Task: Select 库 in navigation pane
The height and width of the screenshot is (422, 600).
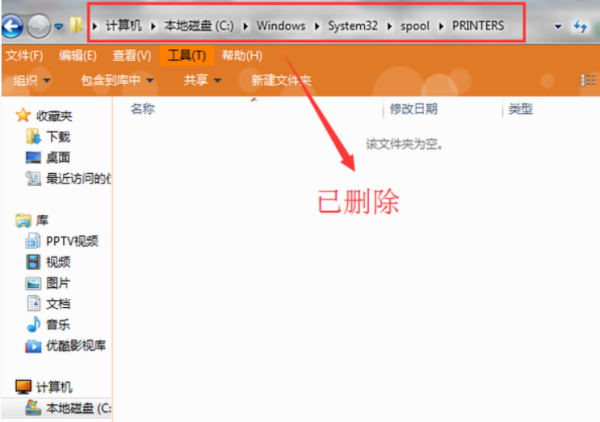Action: coord(42,220)
